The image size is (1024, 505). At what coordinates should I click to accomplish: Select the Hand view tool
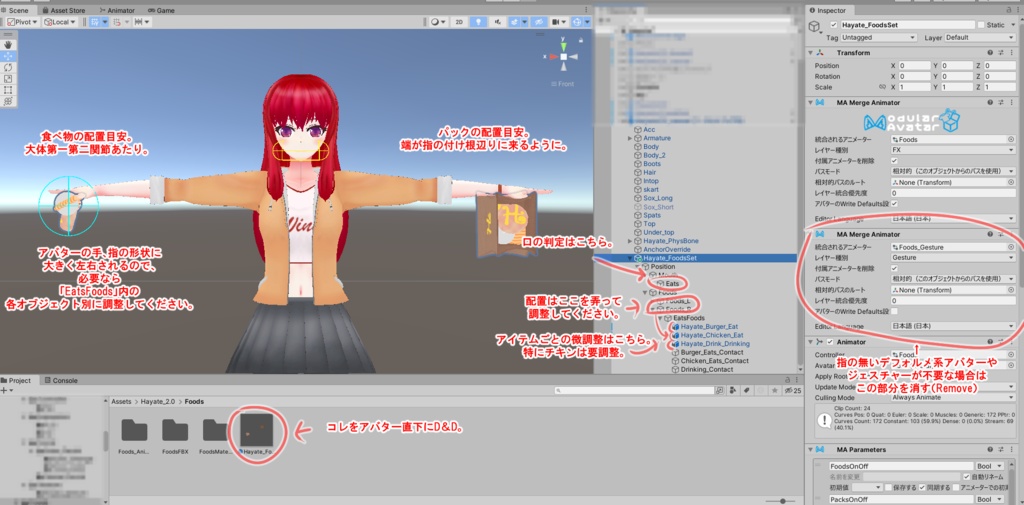(8, 45)
